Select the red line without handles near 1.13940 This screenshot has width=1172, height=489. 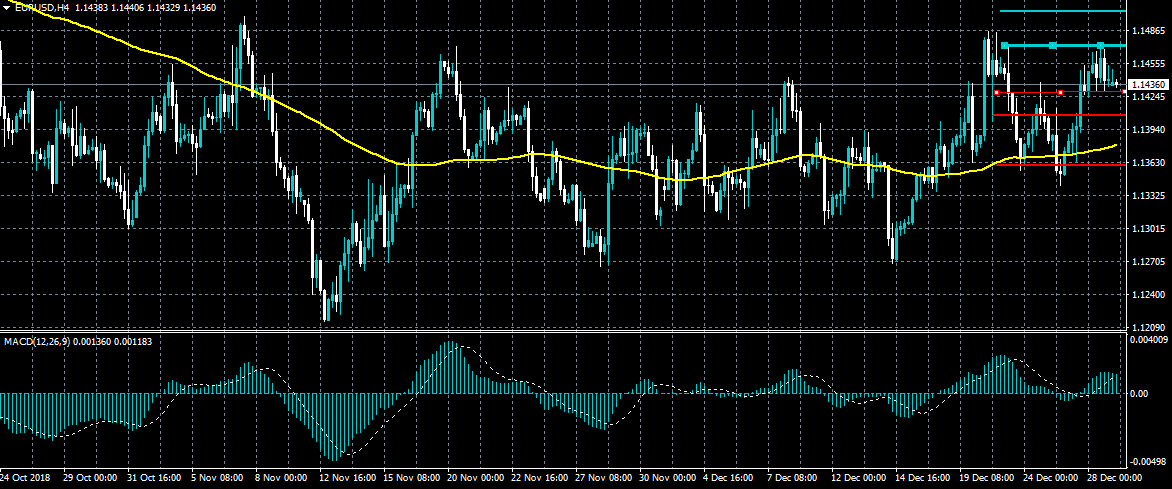1060,115
